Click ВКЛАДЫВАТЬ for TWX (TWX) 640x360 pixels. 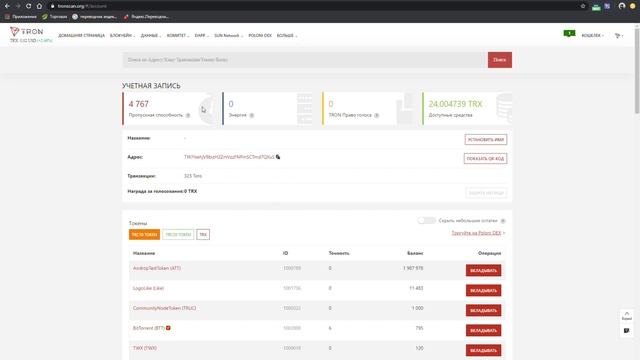point(483,351)
